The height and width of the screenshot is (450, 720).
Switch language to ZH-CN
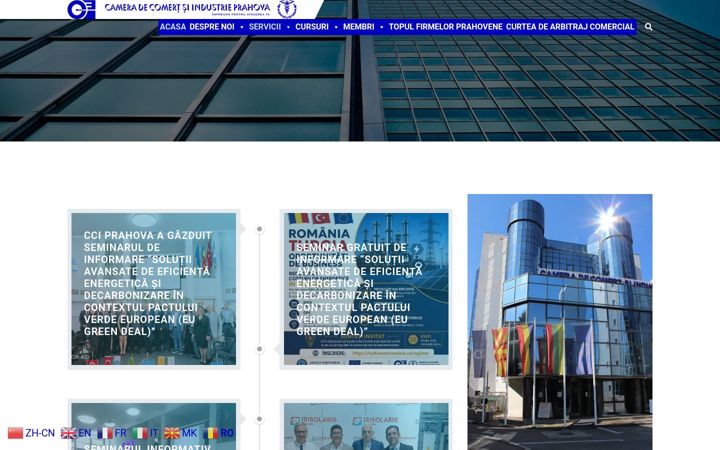(x=40, y=433)
